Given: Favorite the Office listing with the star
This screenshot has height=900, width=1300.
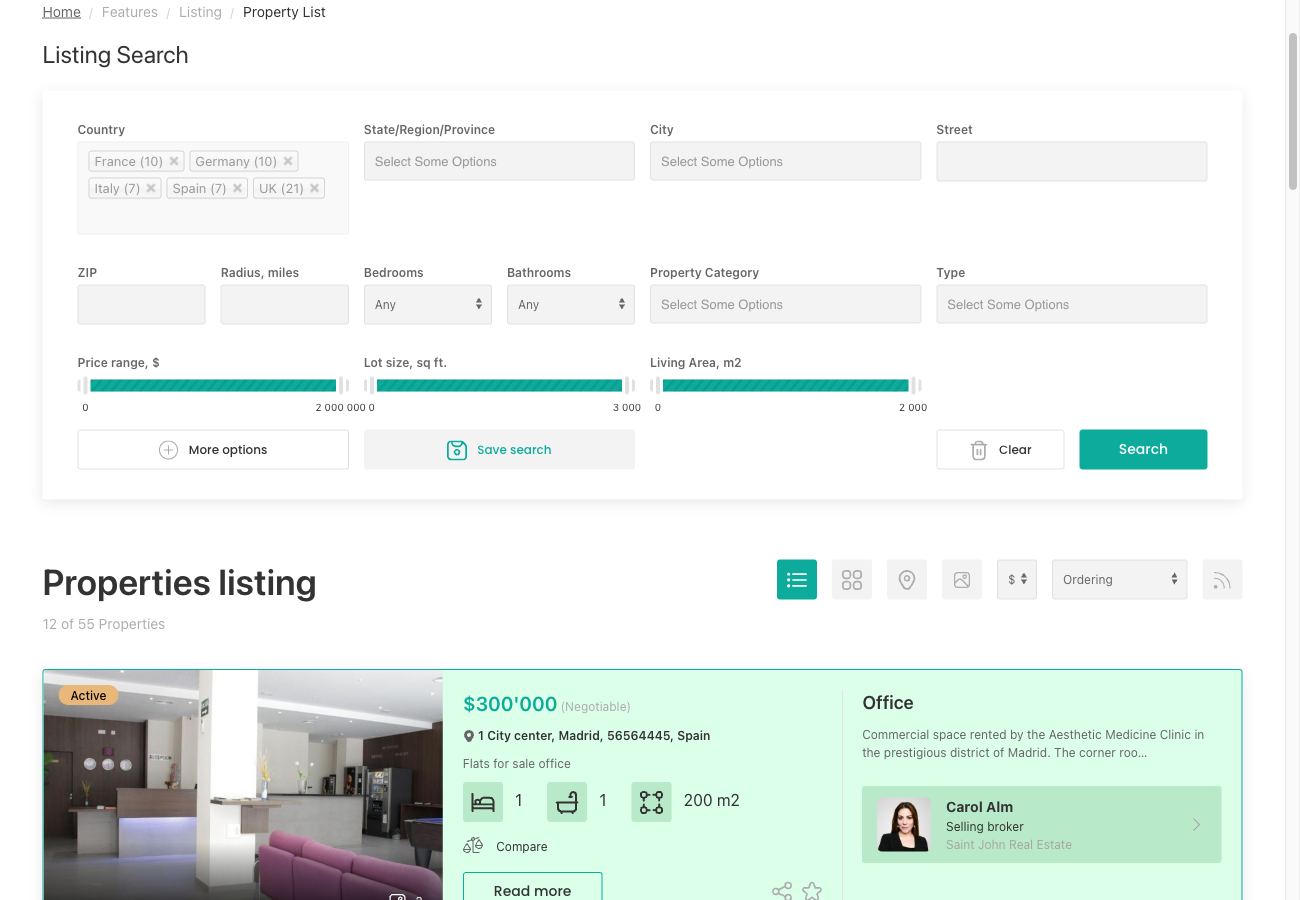Looking at the screenshot, I should coord(812,890).
